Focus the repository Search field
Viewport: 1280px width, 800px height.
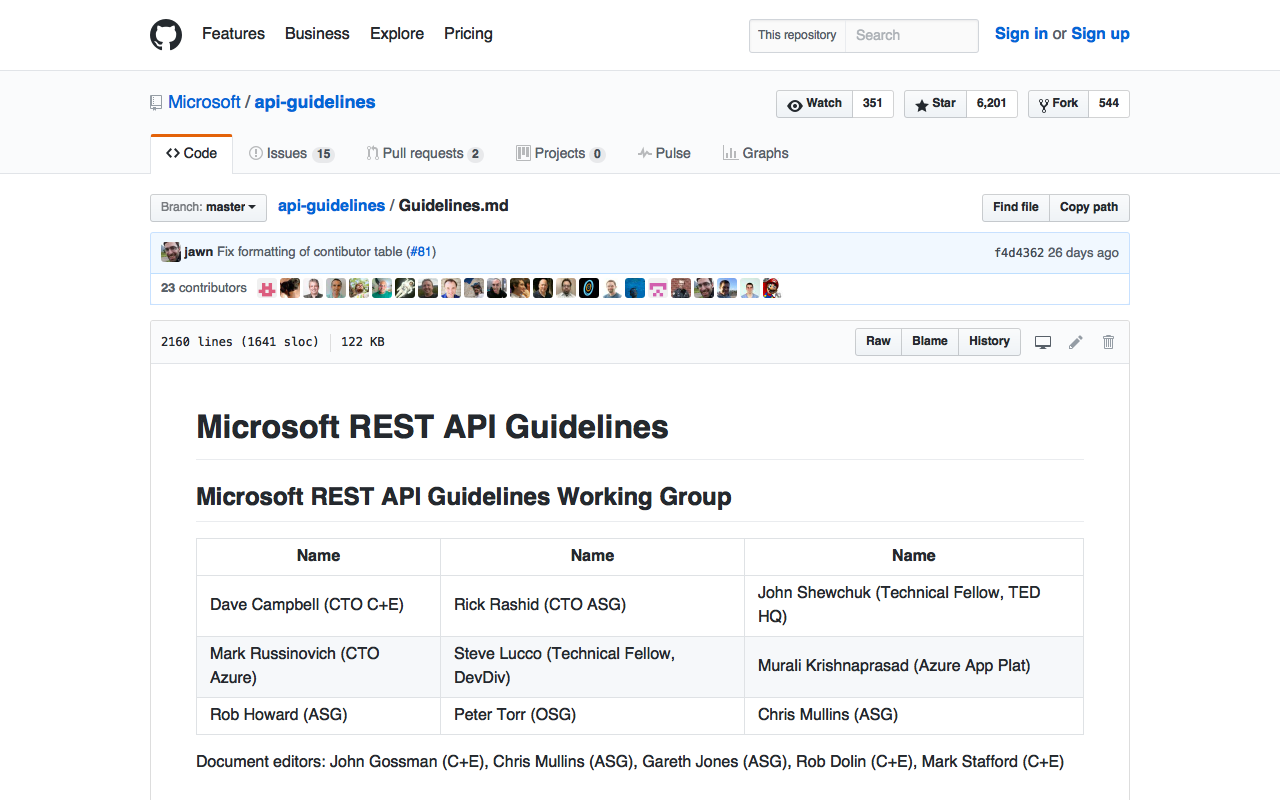click(x=911, y=35)
